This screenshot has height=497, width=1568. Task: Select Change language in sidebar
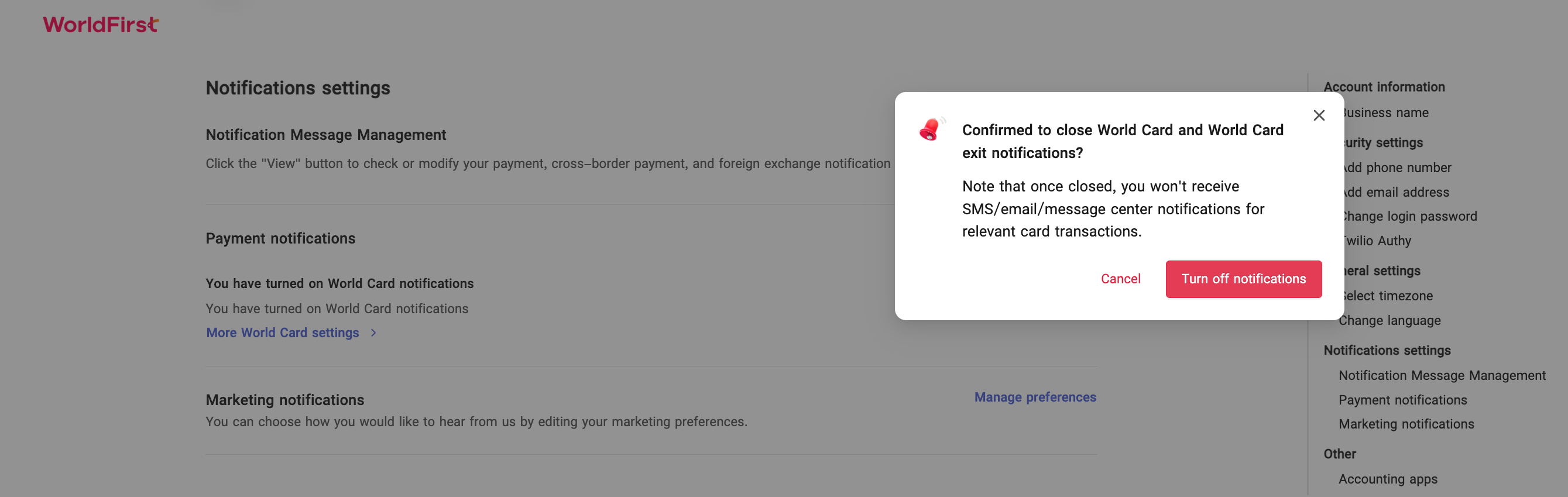tap(1389, 320)
